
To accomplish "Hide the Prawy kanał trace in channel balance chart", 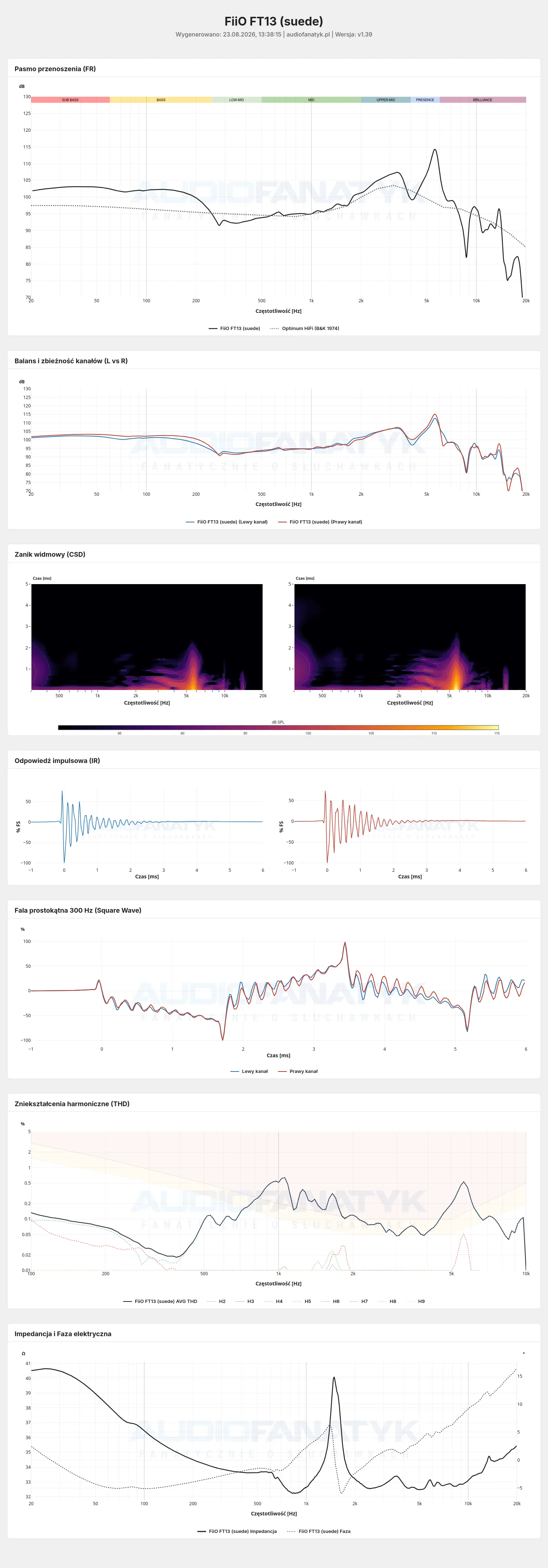I will click(x=320, y=522).
